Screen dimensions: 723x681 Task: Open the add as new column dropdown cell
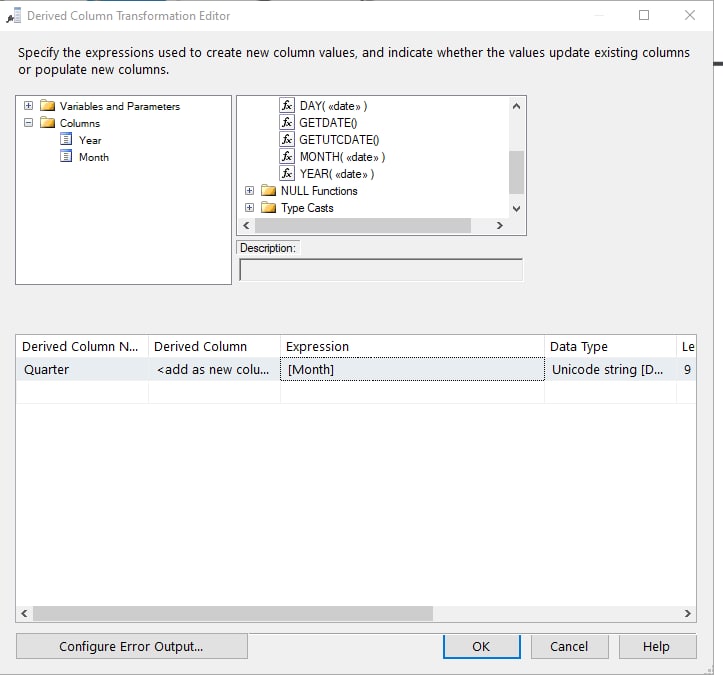tap(214, 369)
